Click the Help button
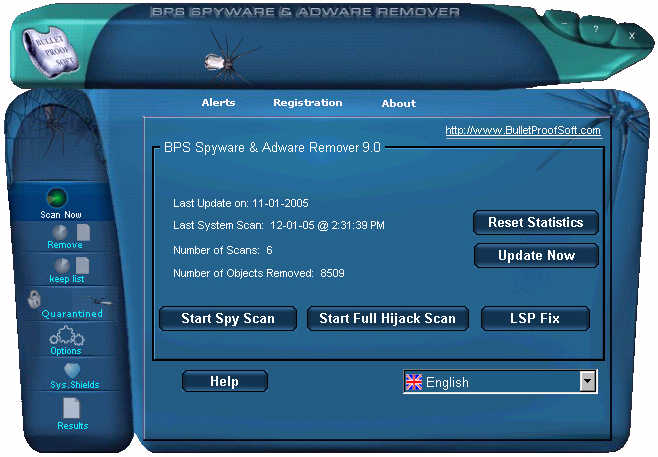Image resolution: width=658 pixels, height=457 pixels. [225, 381]
